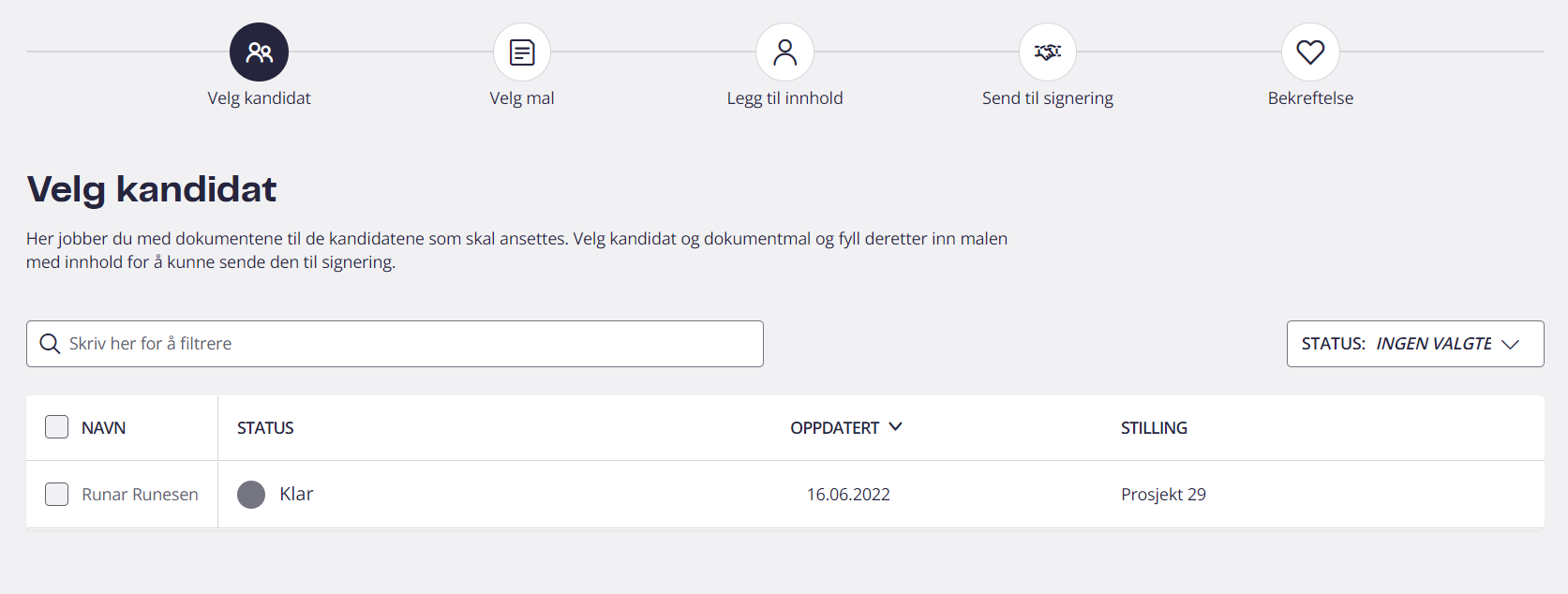This screenshot has height=594, width=1568.
Task: Check the box for Runar Runesen
Action: 57,494
